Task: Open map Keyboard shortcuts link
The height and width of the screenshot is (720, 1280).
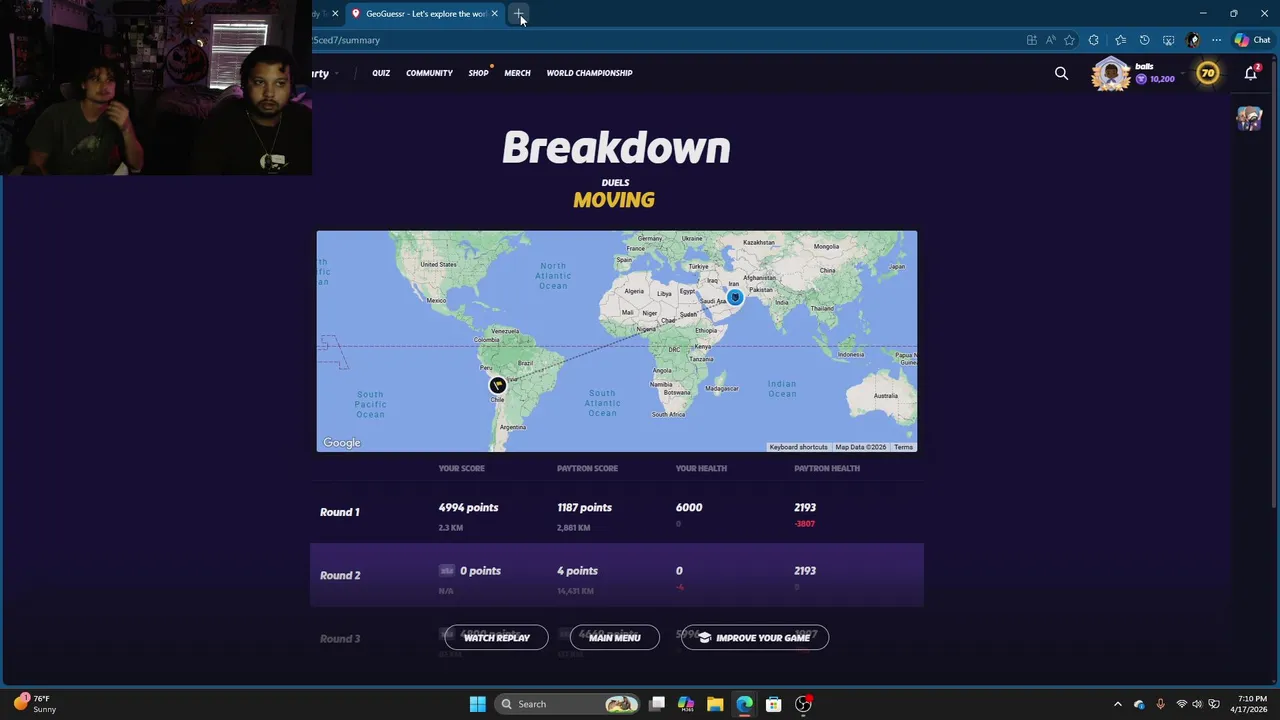Action: click(798, 447)
